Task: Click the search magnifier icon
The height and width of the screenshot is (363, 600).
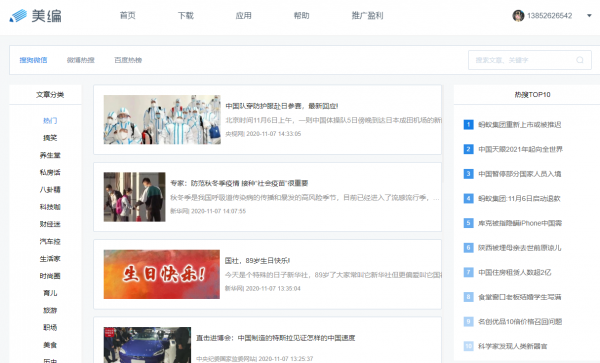Action: coord(580,60)
